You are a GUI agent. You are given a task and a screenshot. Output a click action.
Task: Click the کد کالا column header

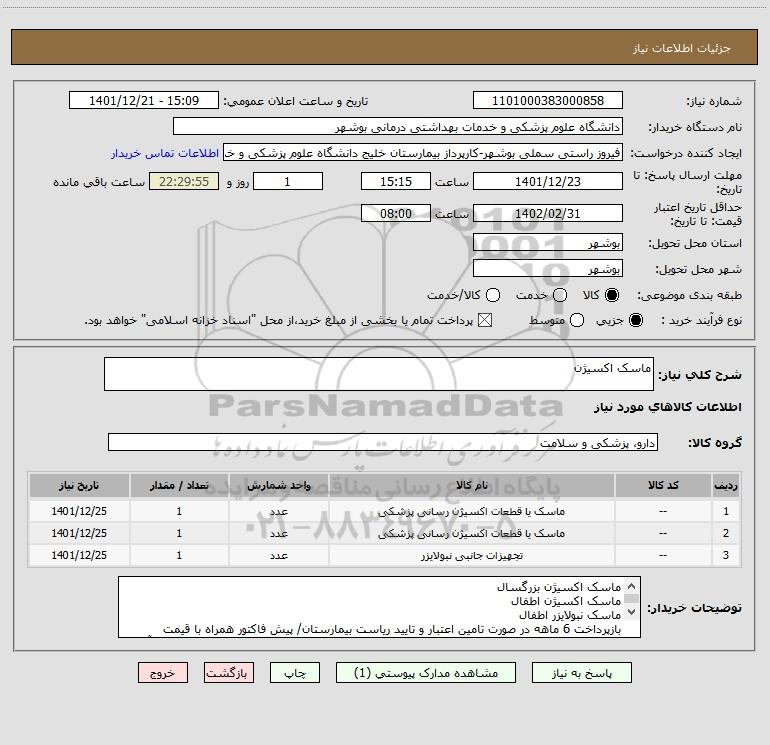663,486
